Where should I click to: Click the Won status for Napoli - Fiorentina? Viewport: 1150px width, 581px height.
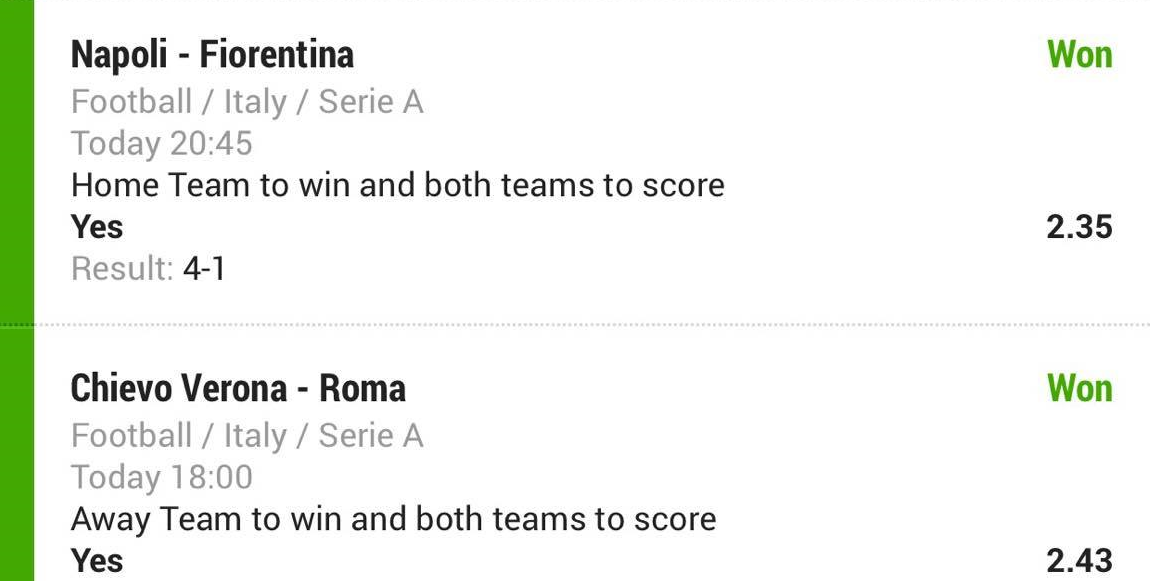tap(1079, 54)
